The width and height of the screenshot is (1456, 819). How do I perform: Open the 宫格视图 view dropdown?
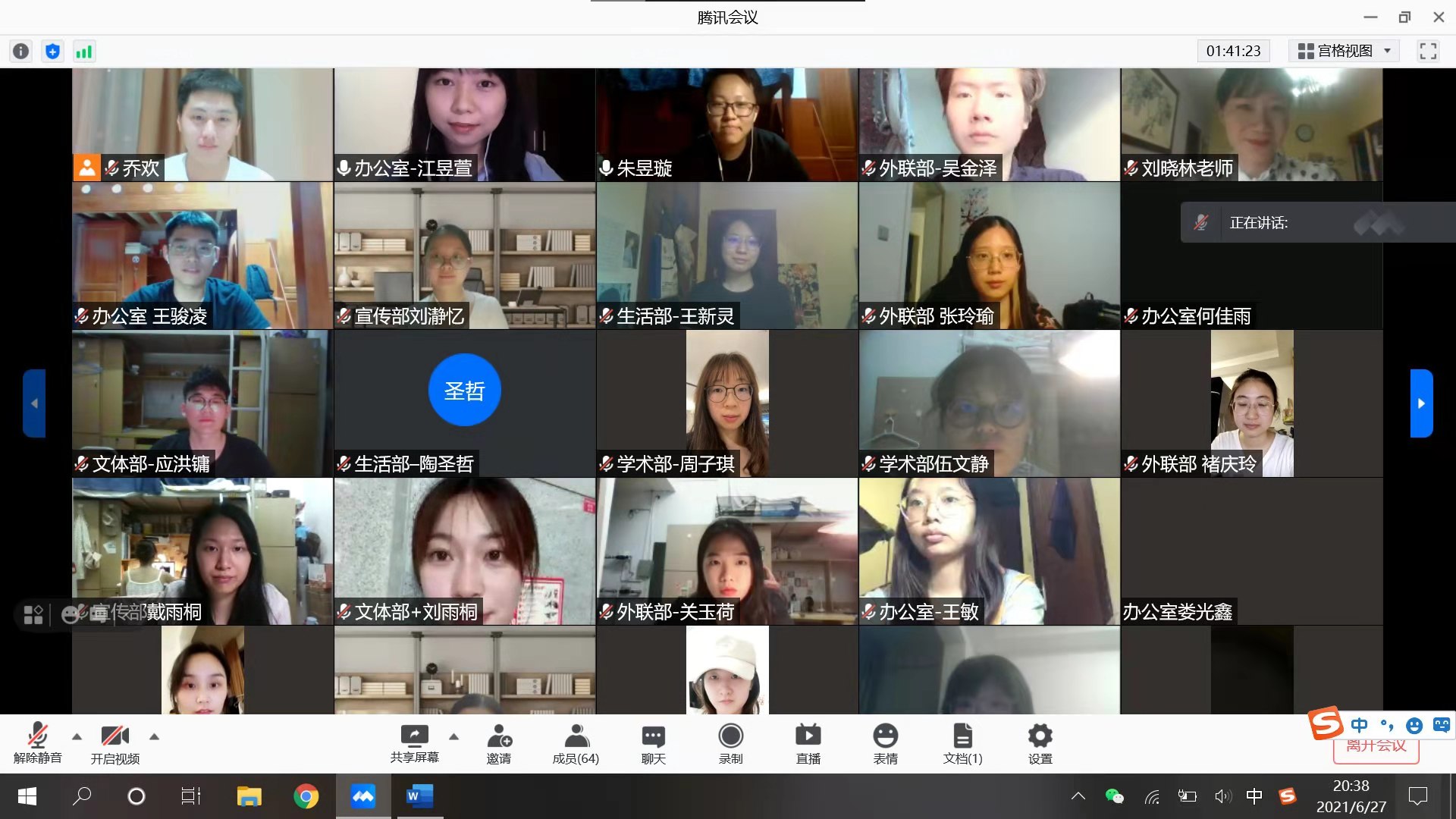click(x=1345, y=51)
